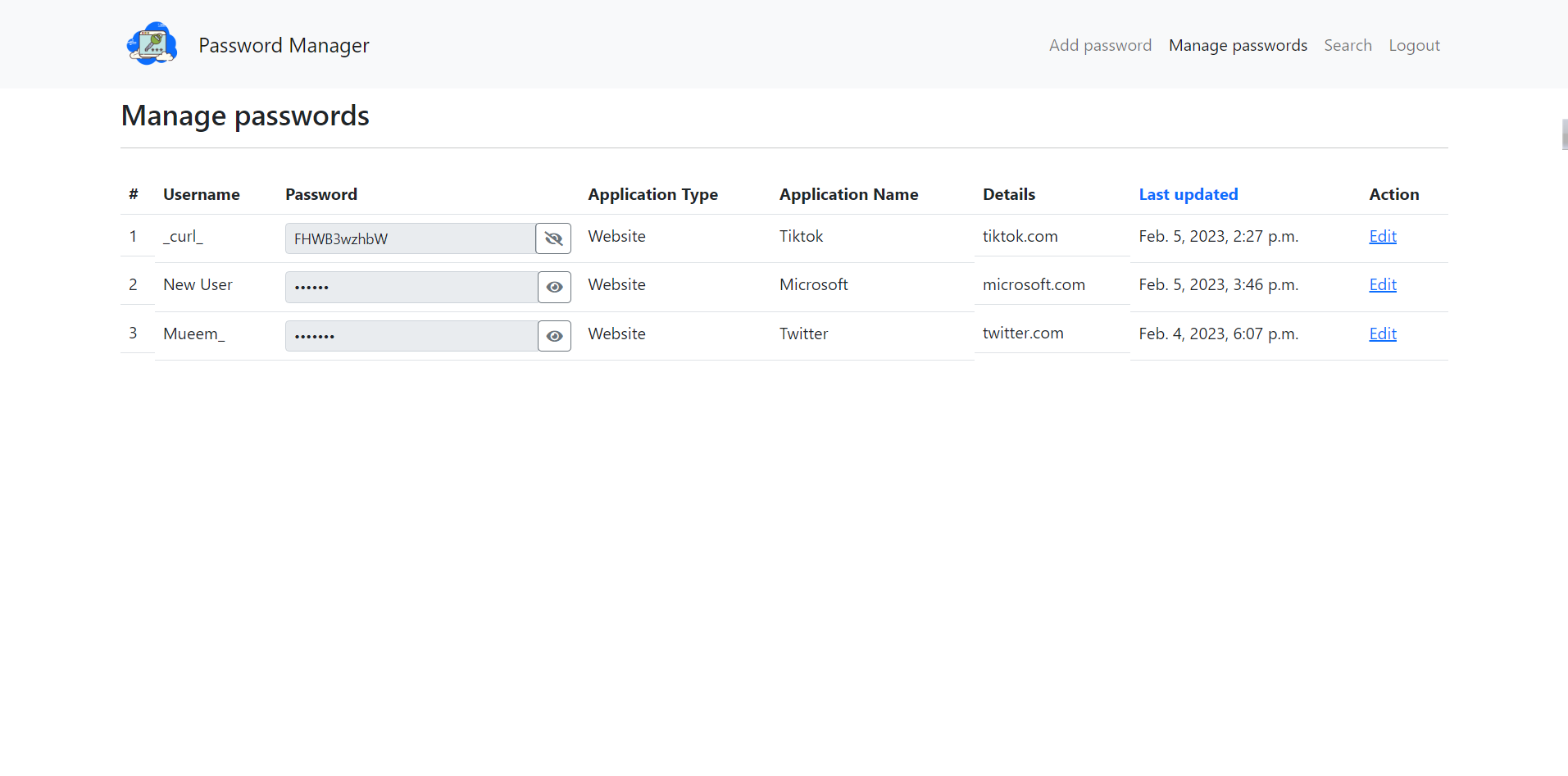Click the Password Manager brand title

tap(284, 45)
